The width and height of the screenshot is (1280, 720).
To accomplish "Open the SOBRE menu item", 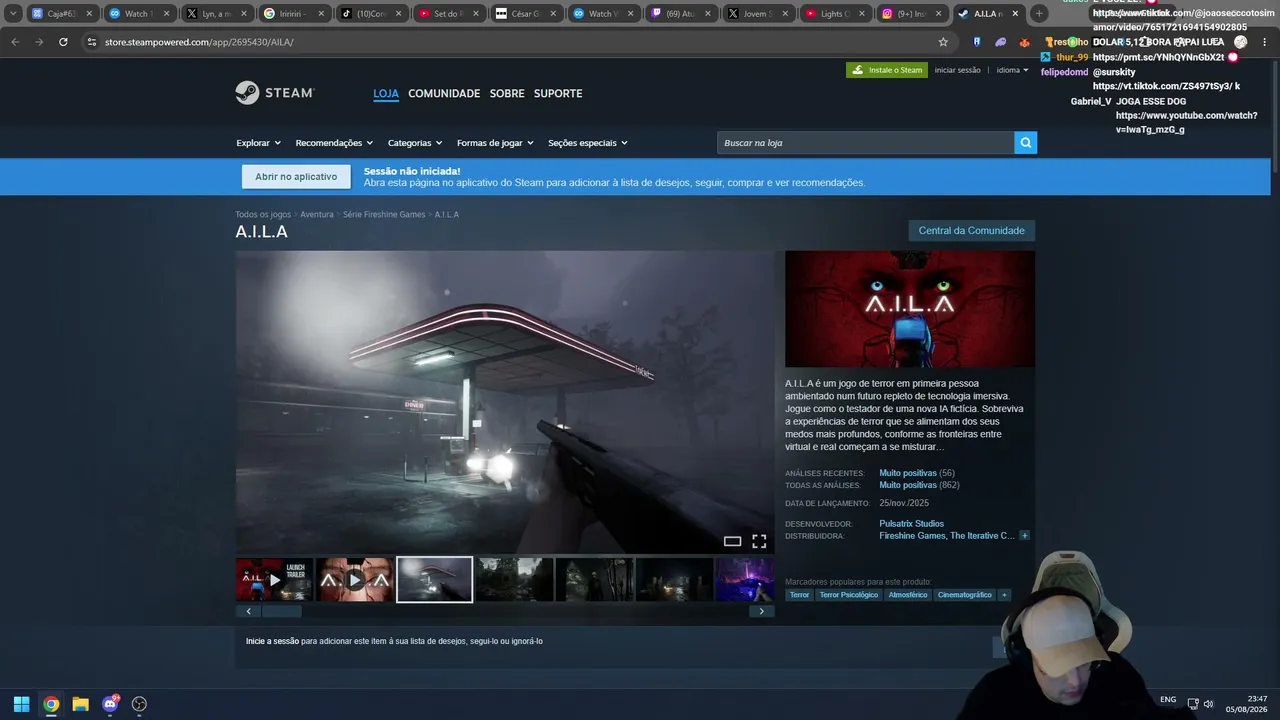I will [507, 93].
